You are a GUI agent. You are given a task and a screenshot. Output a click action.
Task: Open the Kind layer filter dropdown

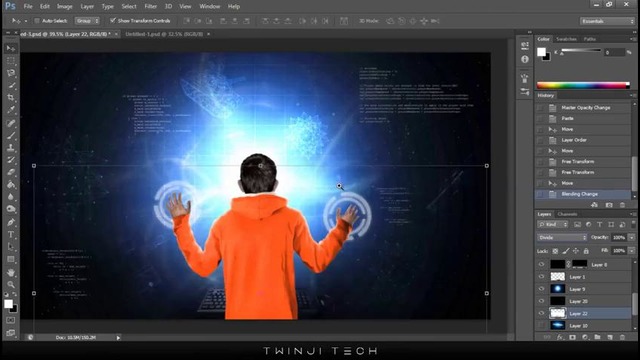tap(552, 224)
